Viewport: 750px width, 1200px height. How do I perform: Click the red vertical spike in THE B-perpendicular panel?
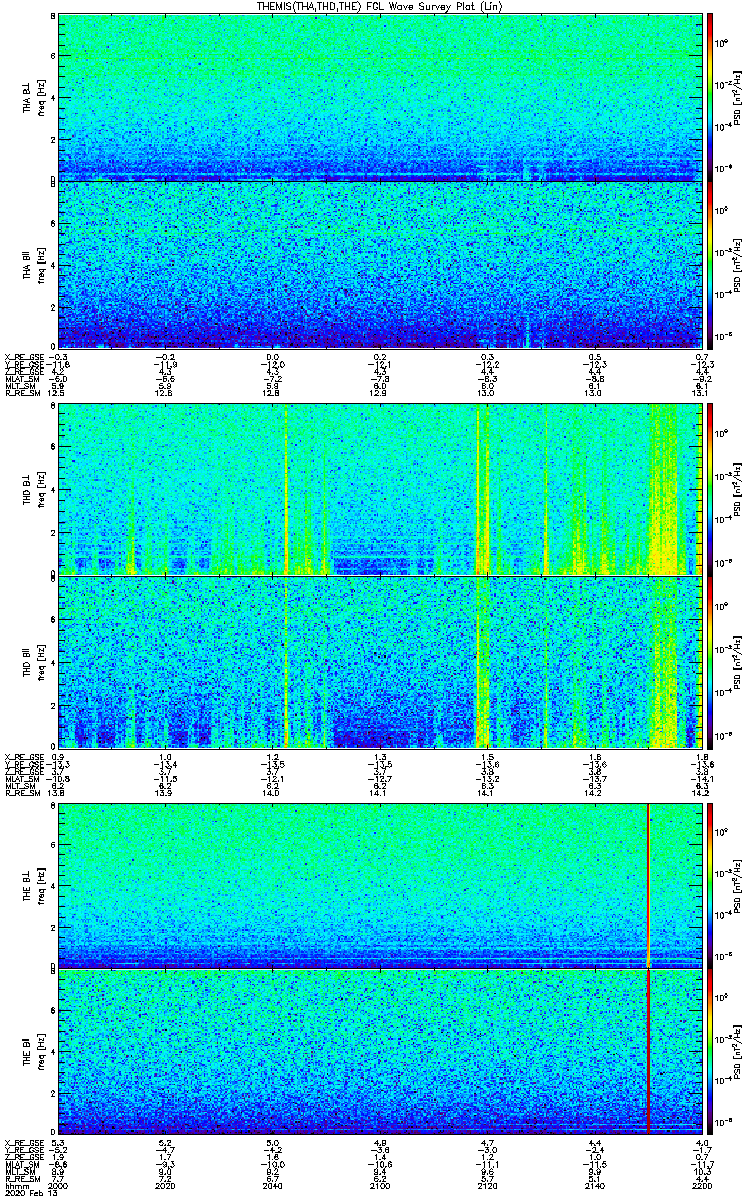(649, 885)
